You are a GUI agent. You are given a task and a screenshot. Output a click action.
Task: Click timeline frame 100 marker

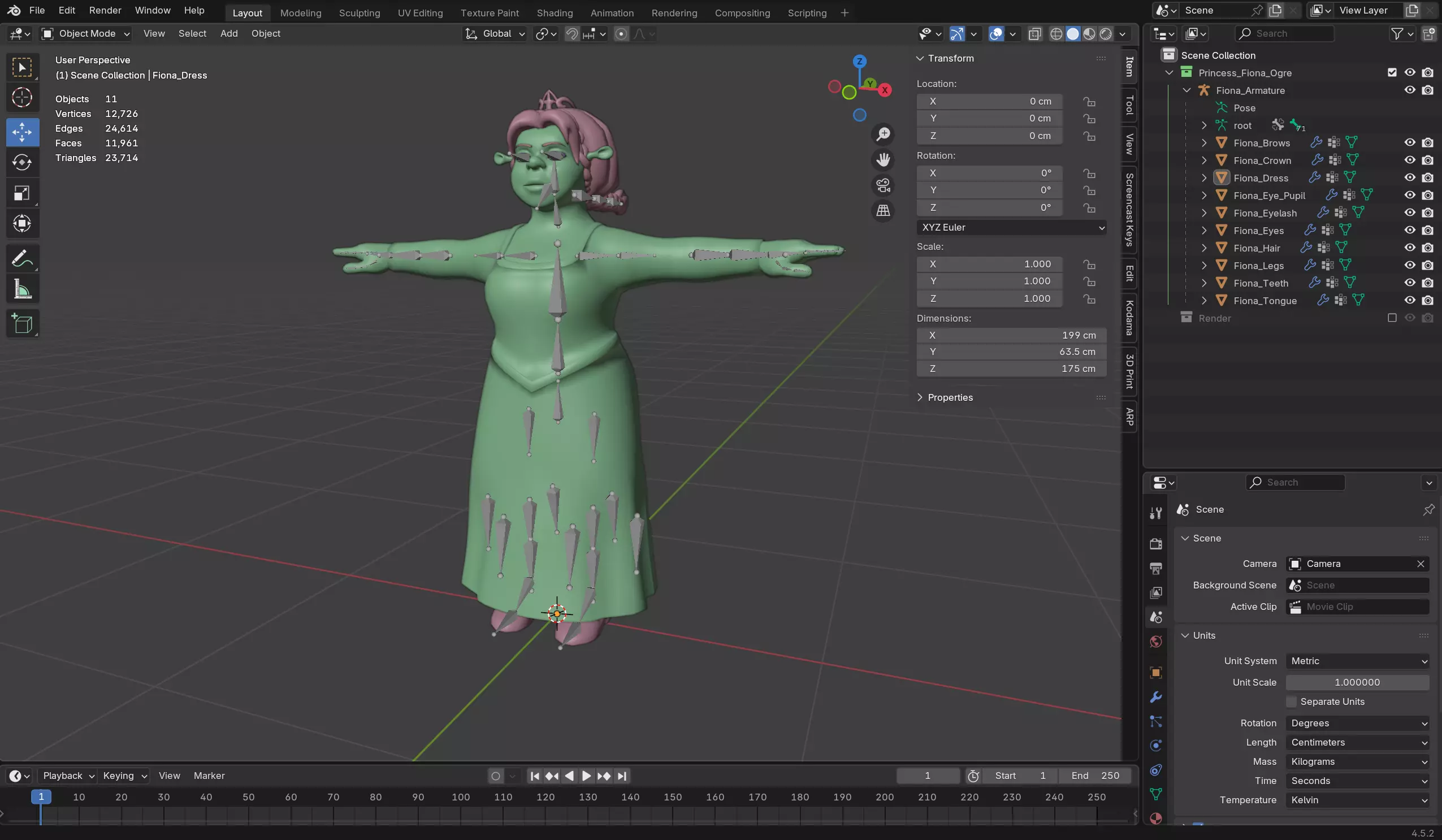[x=461, y=797]
